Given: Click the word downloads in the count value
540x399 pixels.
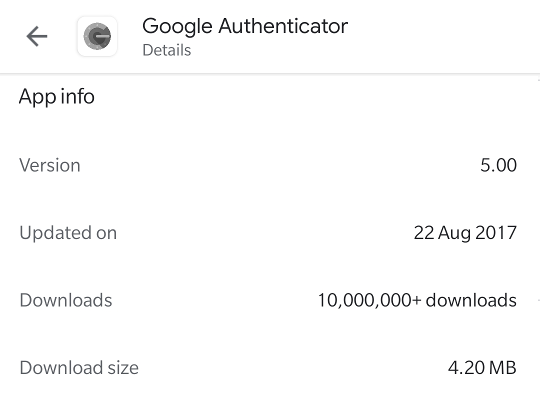Looking at the screenshot, I should point(471,300).
